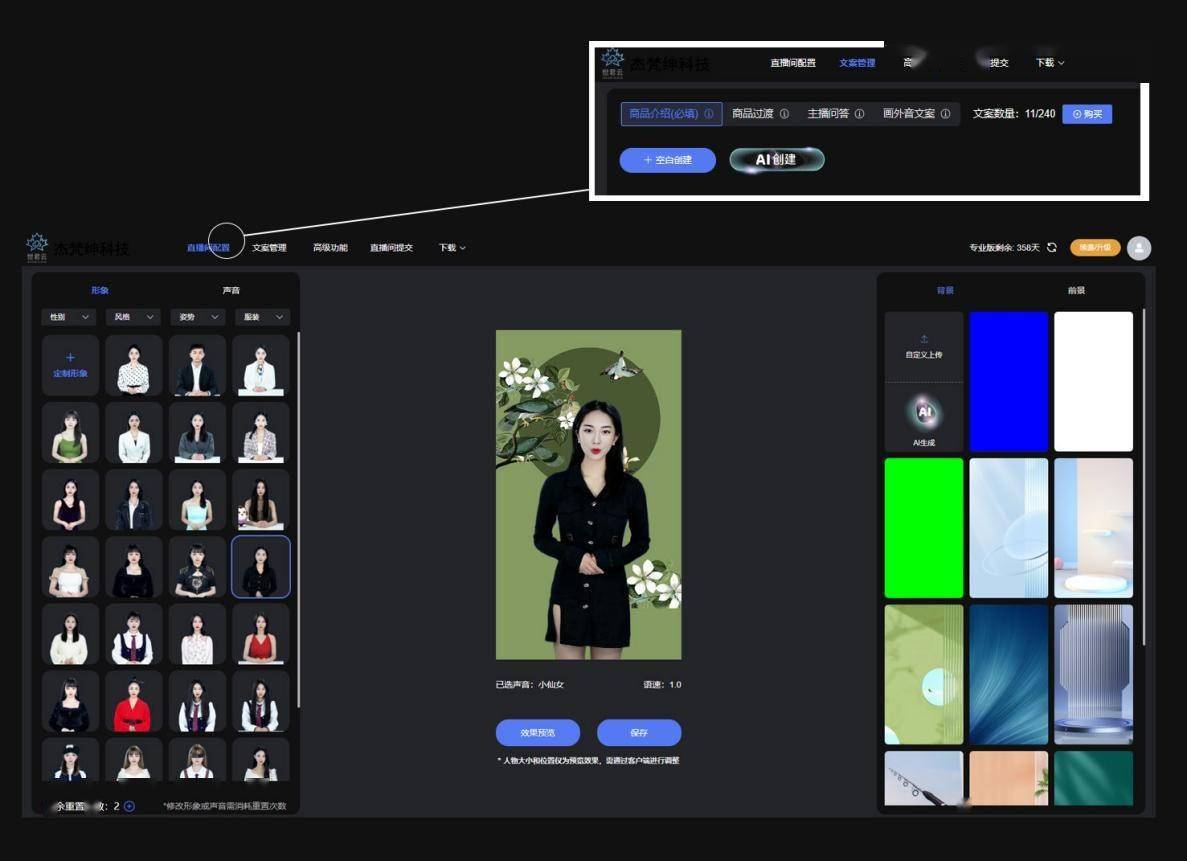Click the 自定义上传 upload icon
The width and height of the screenshot is (1187, 861).
point(924,340)
